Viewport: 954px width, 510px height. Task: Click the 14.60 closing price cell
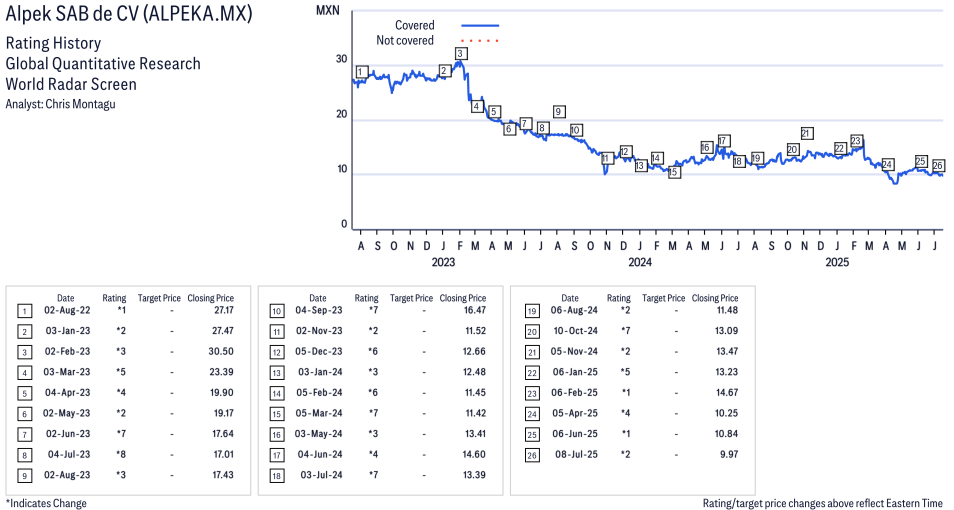475,455
